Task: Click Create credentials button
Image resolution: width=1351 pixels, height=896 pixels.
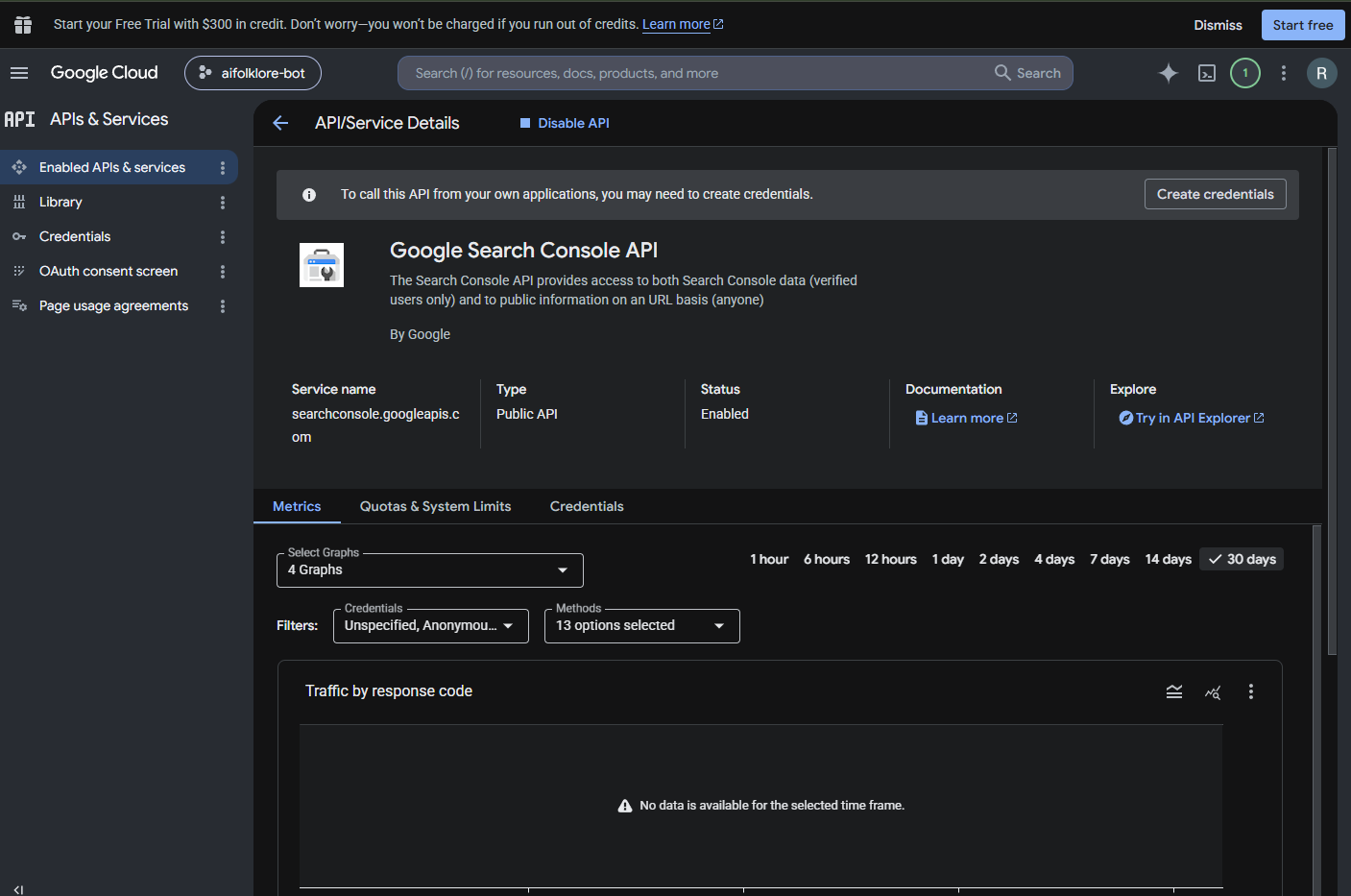Action: pos(1215,194)
